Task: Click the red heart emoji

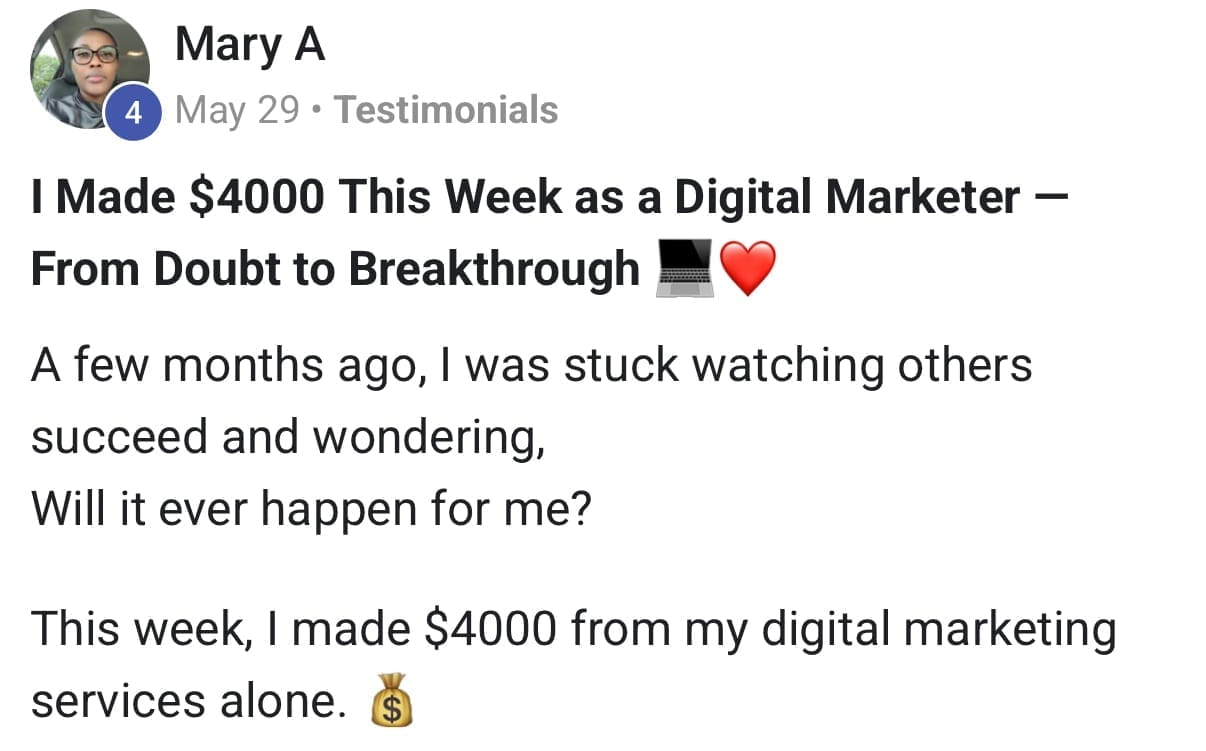Action: (x=747, y=270)
